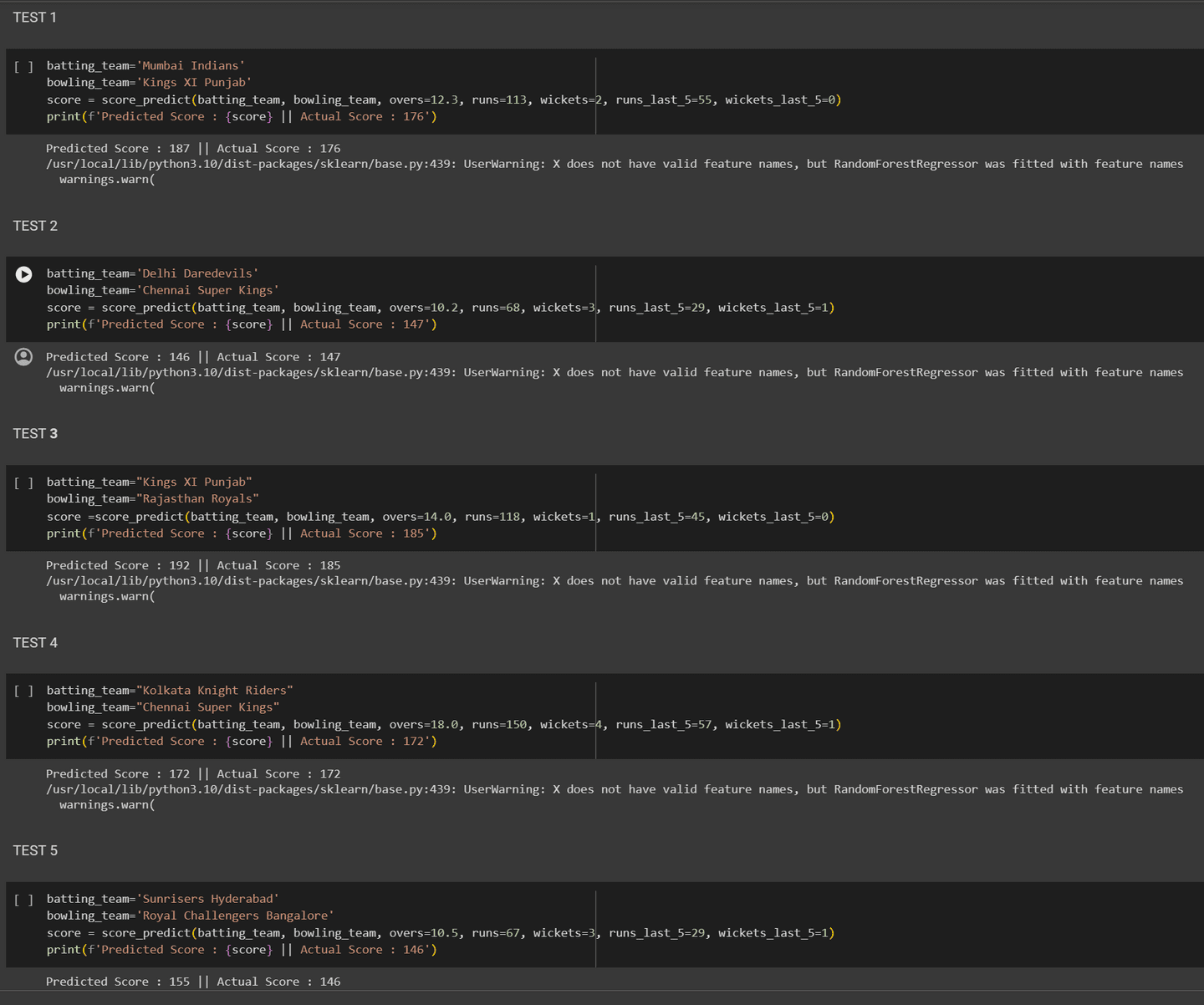
Task: Click output 'Predicted Score : 187 || Actual Score : 176'
Action: coord(193,149)
